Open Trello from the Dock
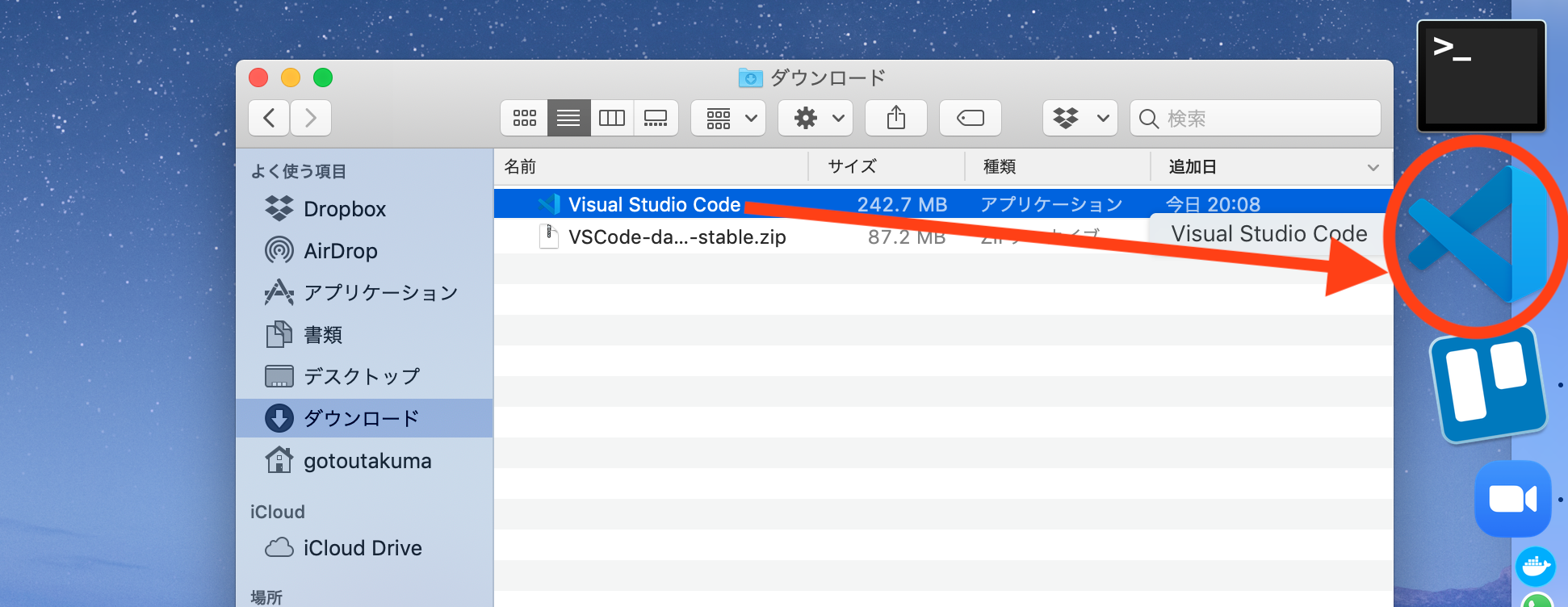The height and width of the screenshot is (607, 1568). [x=1488, y=384]
